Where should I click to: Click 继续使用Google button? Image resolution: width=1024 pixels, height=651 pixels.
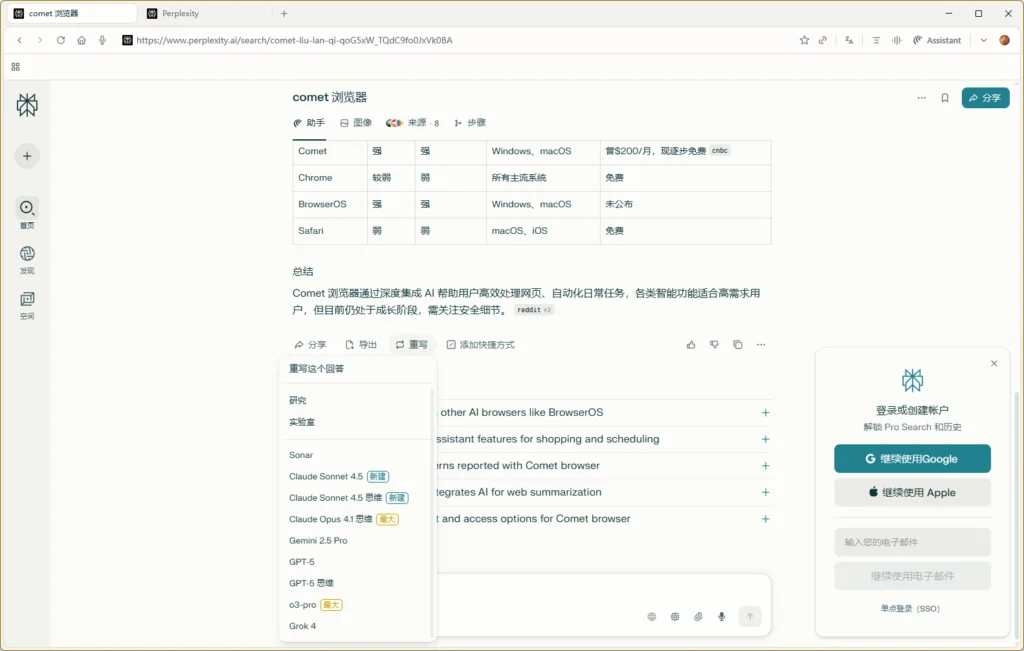click(912, 459)
